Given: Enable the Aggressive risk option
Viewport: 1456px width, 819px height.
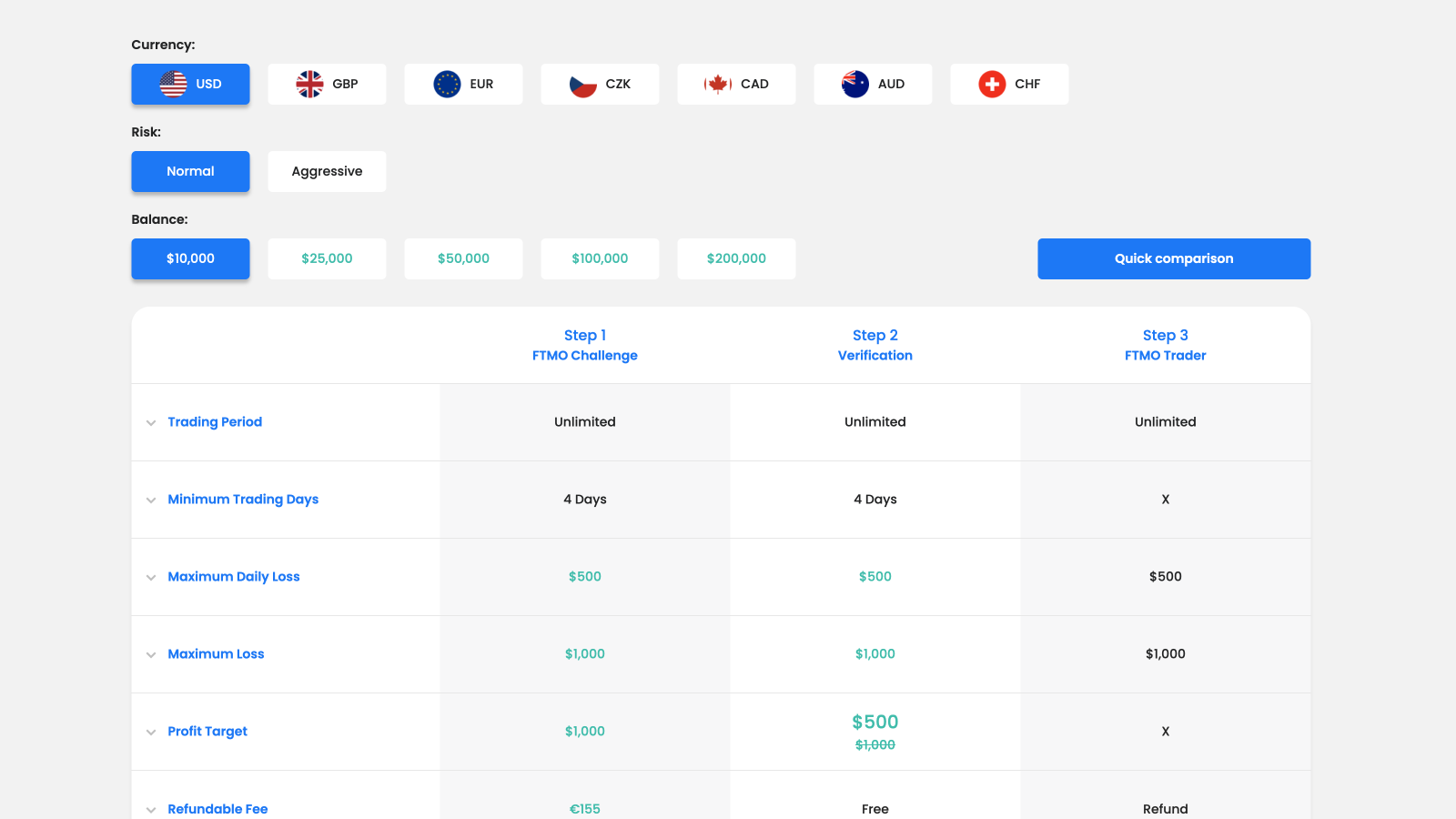Looking at the screenshot, I should tap(327, 171).
